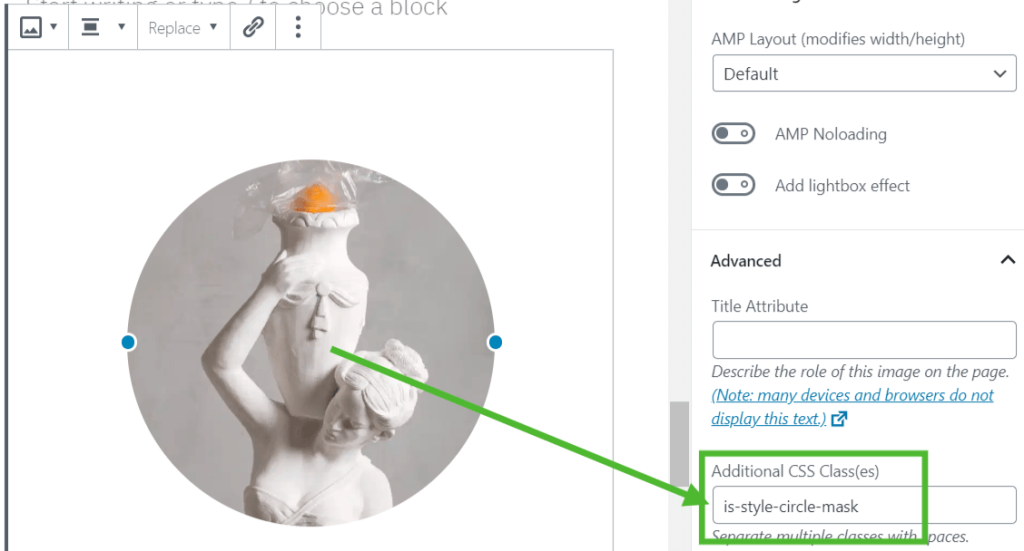
Task: Open the note about devices and browsers link
Action: coord(852,407)
